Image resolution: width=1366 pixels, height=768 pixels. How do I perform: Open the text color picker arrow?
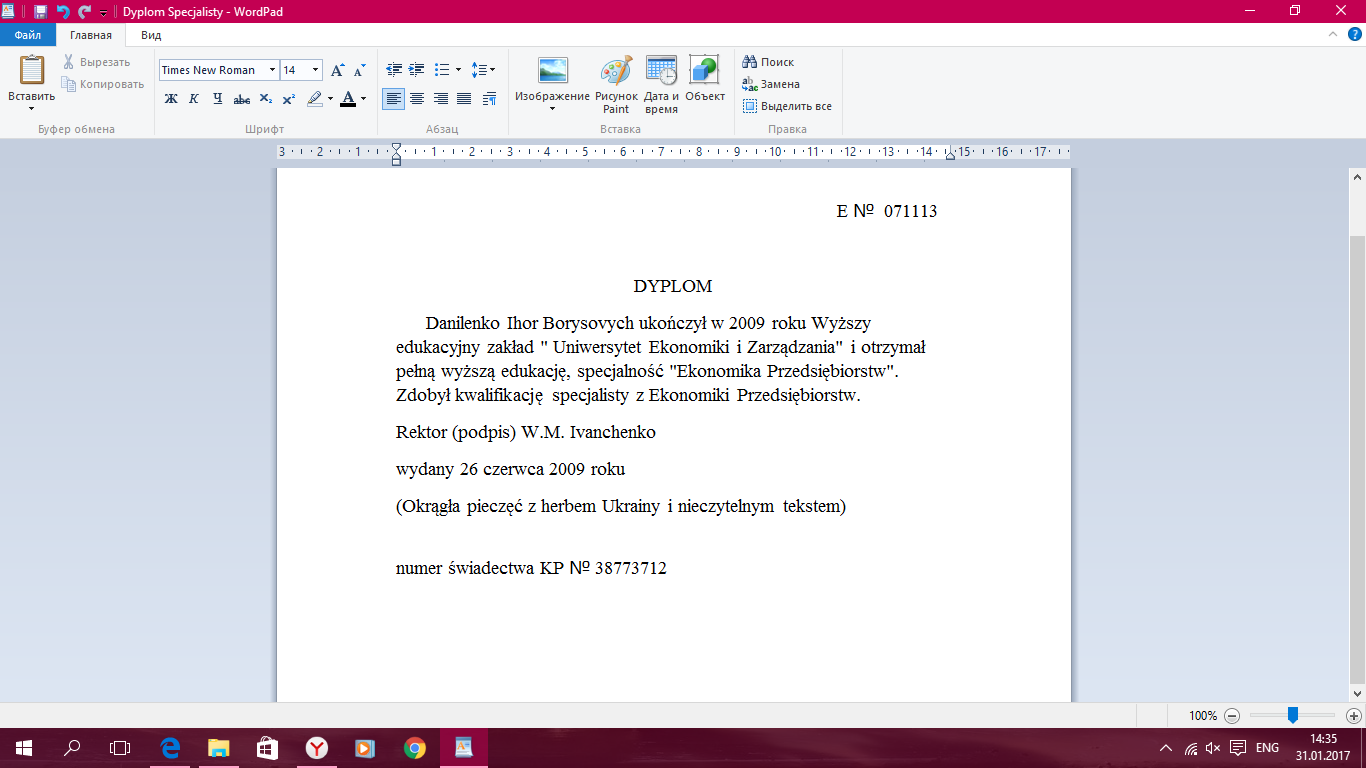click(363, 99)
